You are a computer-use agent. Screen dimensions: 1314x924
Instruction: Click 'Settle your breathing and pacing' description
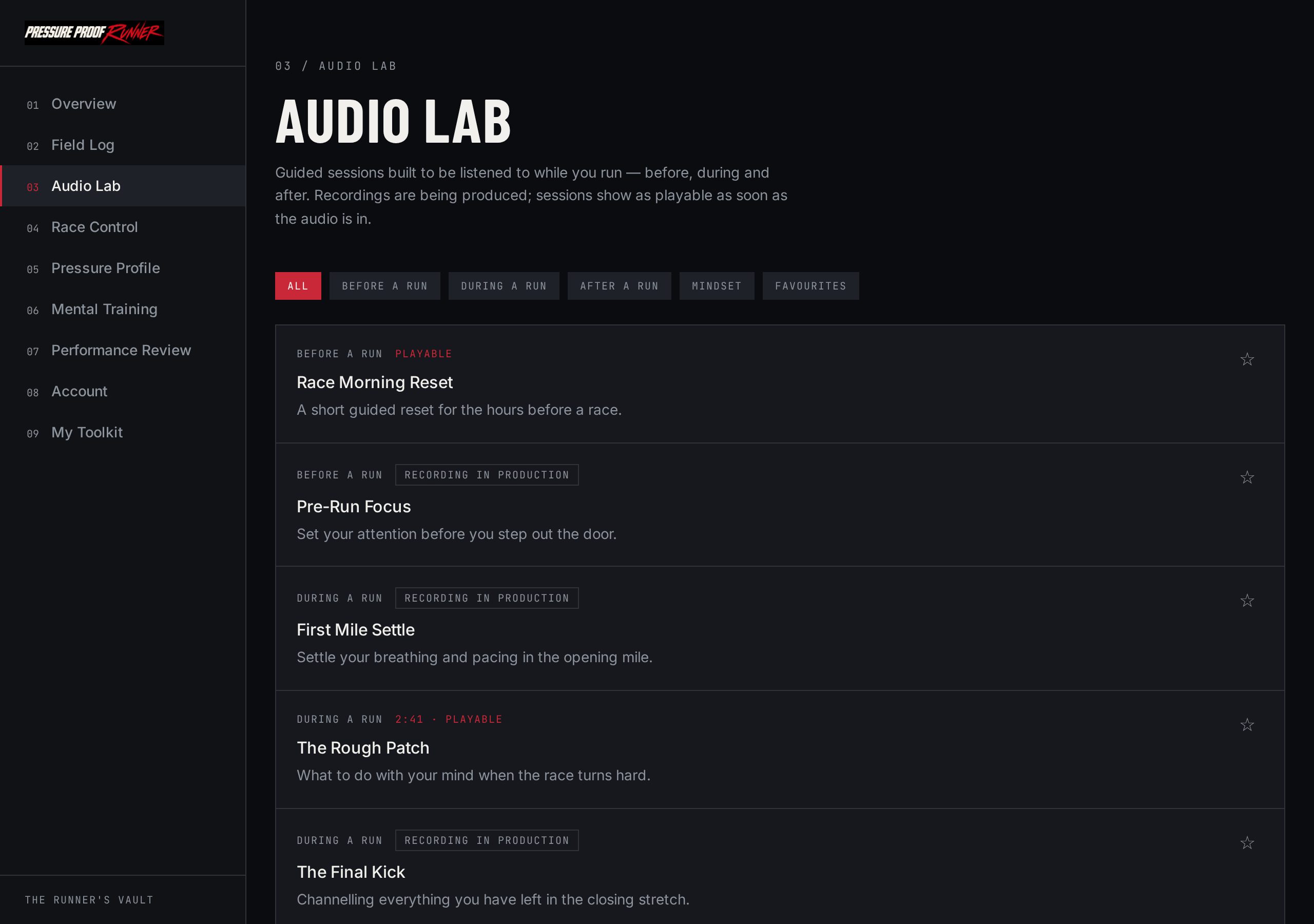point(474,657)
